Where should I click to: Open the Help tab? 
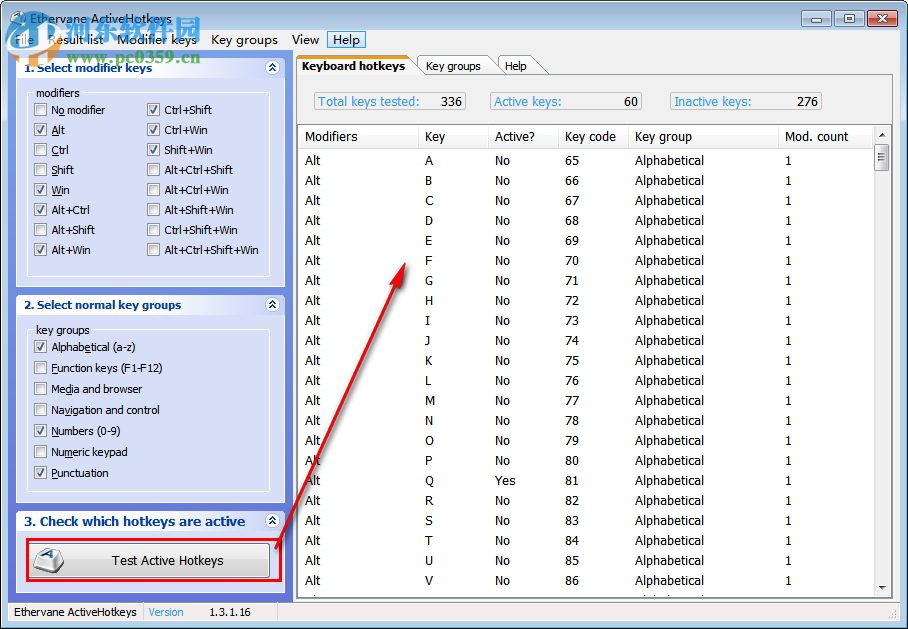click(x=516, y=66)
